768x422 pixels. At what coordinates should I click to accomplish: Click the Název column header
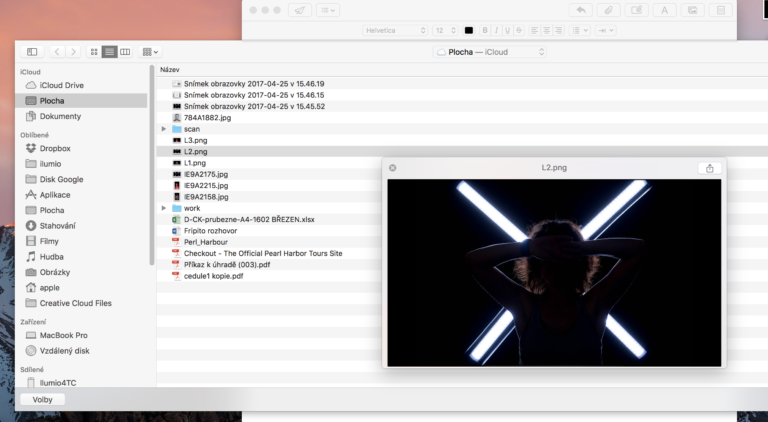coord(170,69)
